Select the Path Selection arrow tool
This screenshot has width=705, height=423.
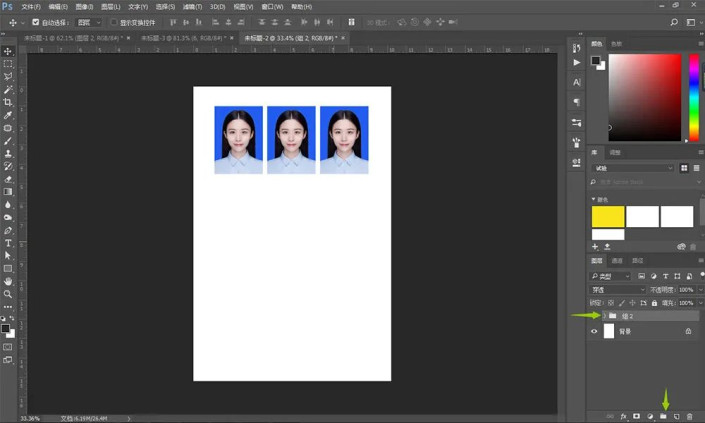pos(8,255)
